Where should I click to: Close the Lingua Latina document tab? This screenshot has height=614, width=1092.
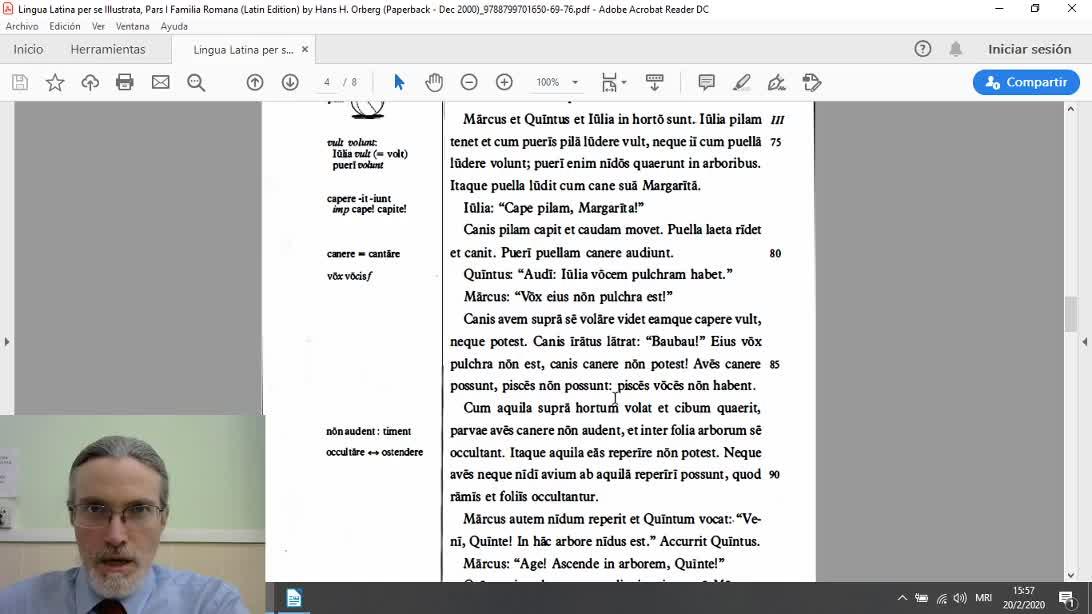coord(305,49)
